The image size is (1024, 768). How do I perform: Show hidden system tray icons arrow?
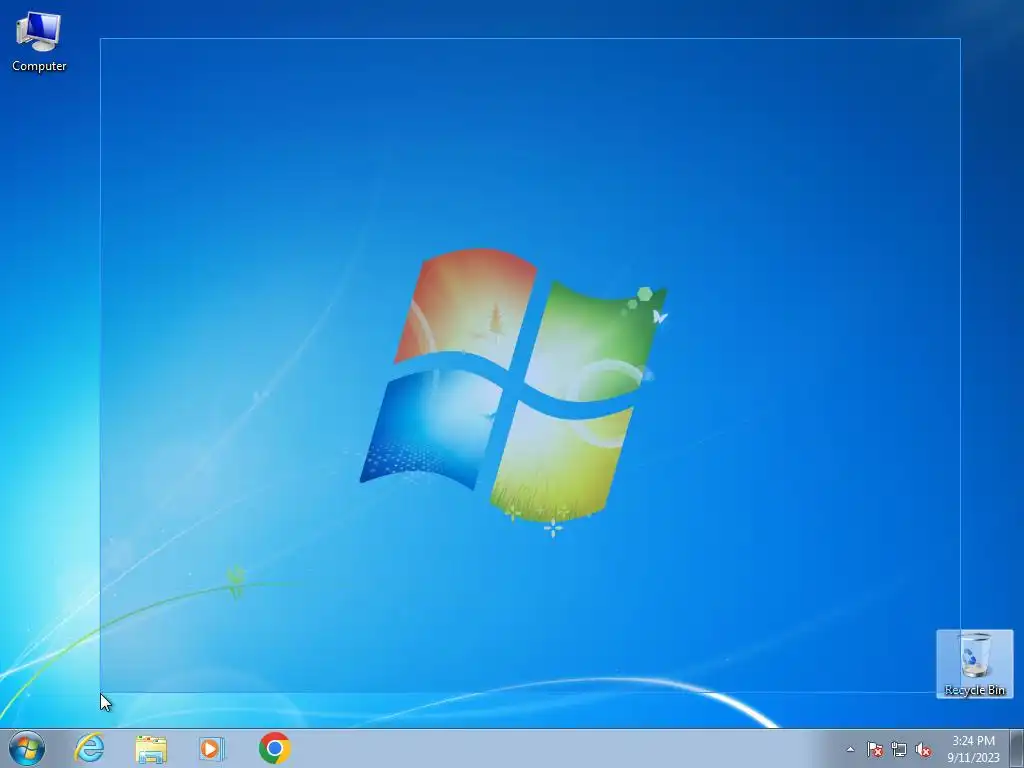(x=850, y=749)
